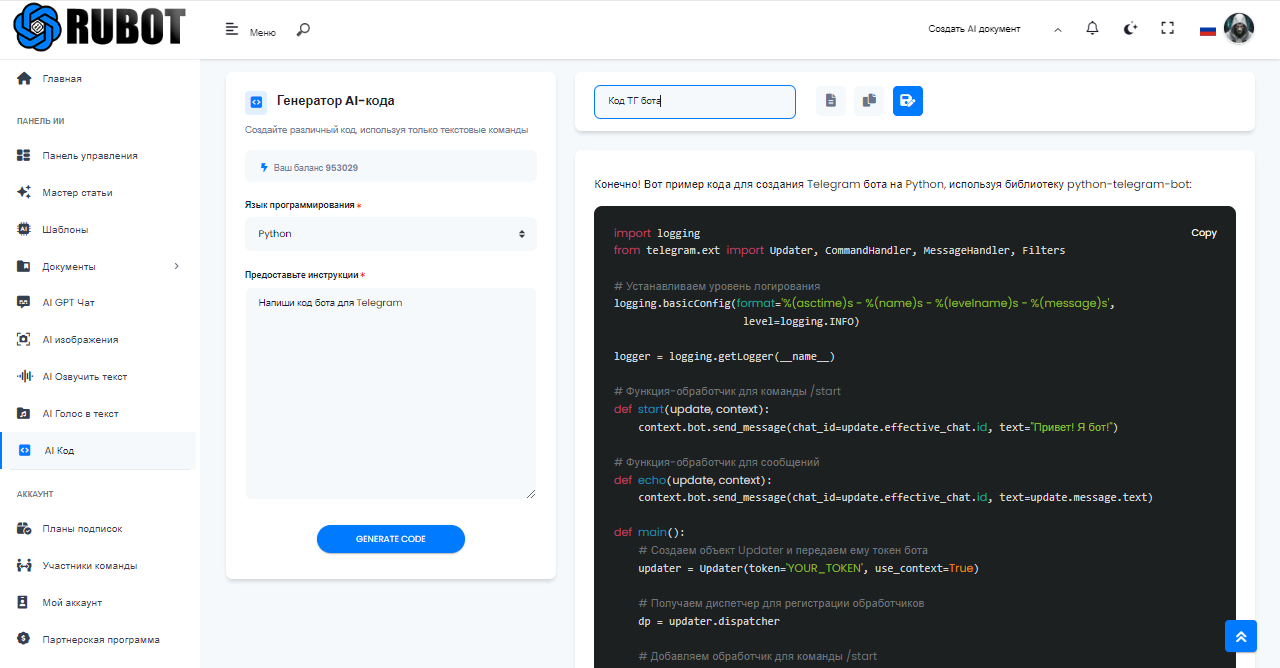Expand the Создать AI документ chevron

point(1058,30)
